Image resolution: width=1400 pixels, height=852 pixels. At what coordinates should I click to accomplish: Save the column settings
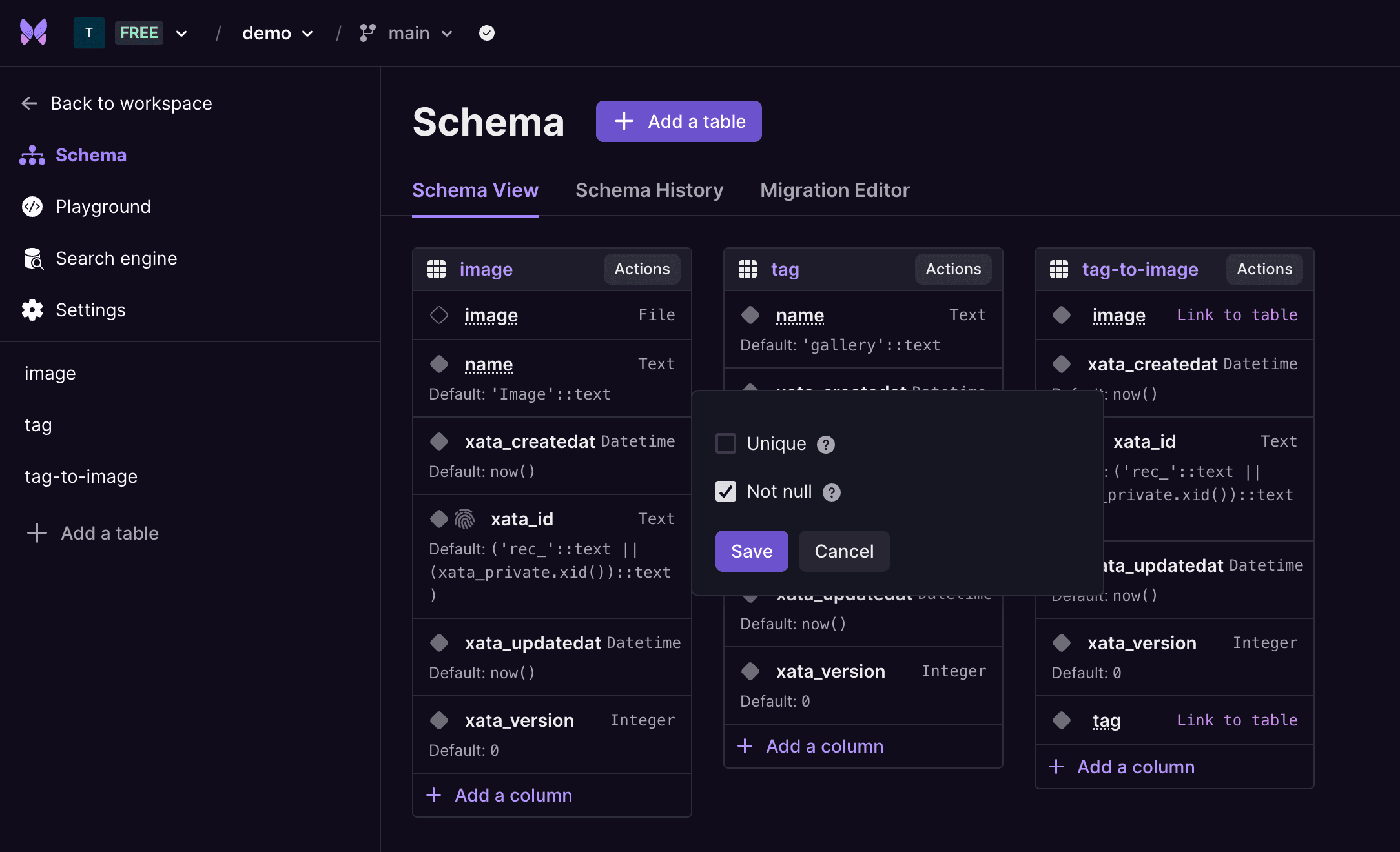pos(751,551)
